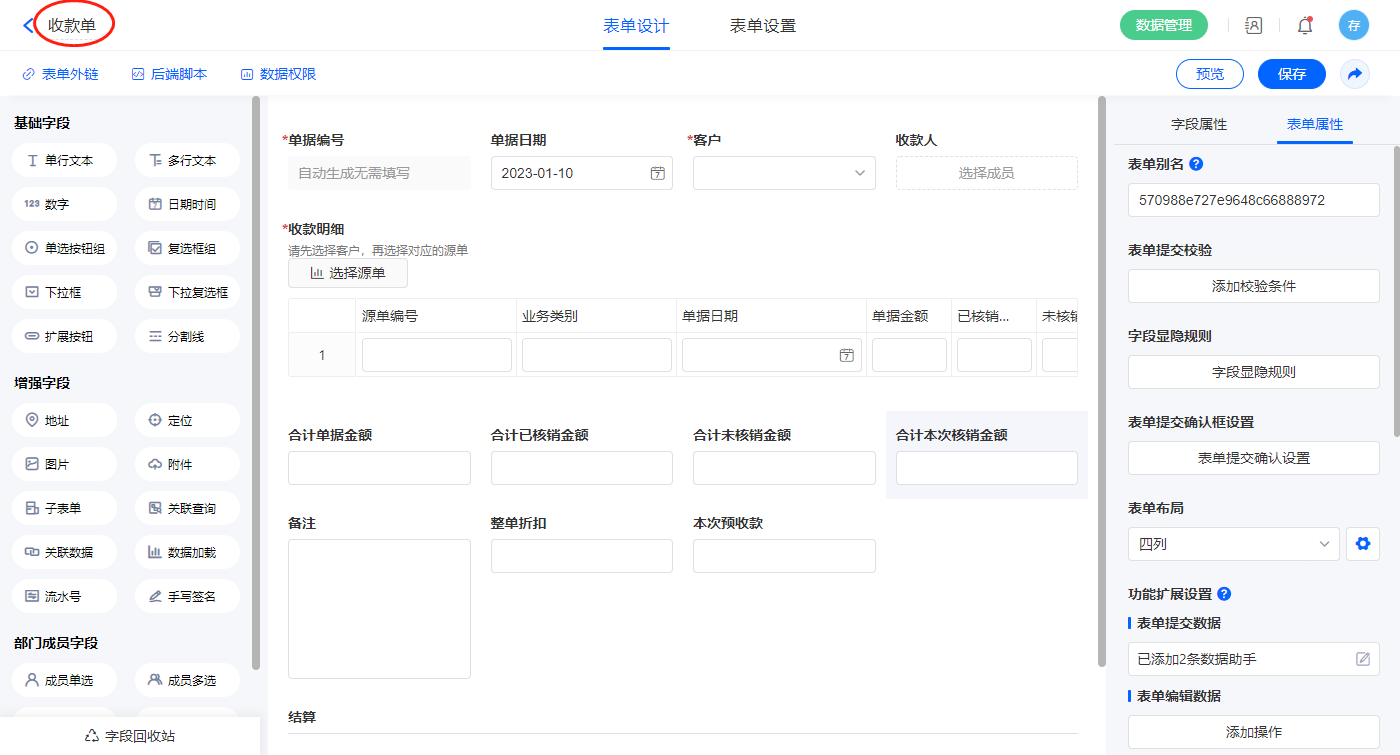Open the 表单布局 四列 dropdown
The image size is (1400, 755).
point(1233,544)
